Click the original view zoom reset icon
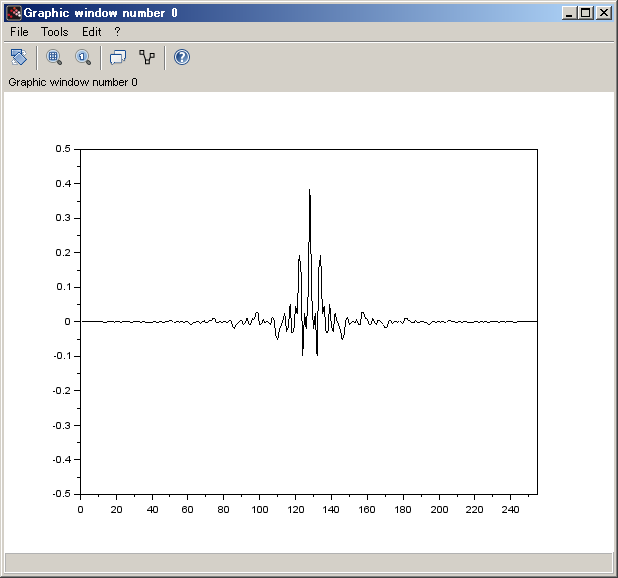This screenshot has height=578, width=618. click(x=83, y=57)
